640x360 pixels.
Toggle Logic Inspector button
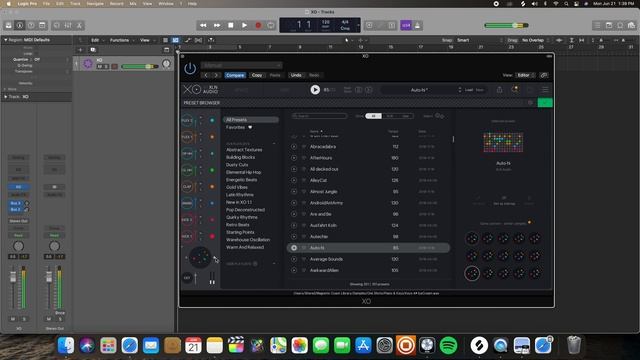[x=20, y=25]
